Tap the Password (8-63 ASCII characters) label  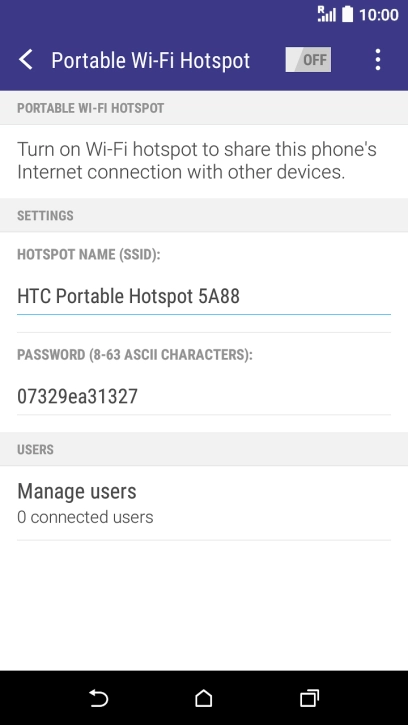[x=135, y=355]
